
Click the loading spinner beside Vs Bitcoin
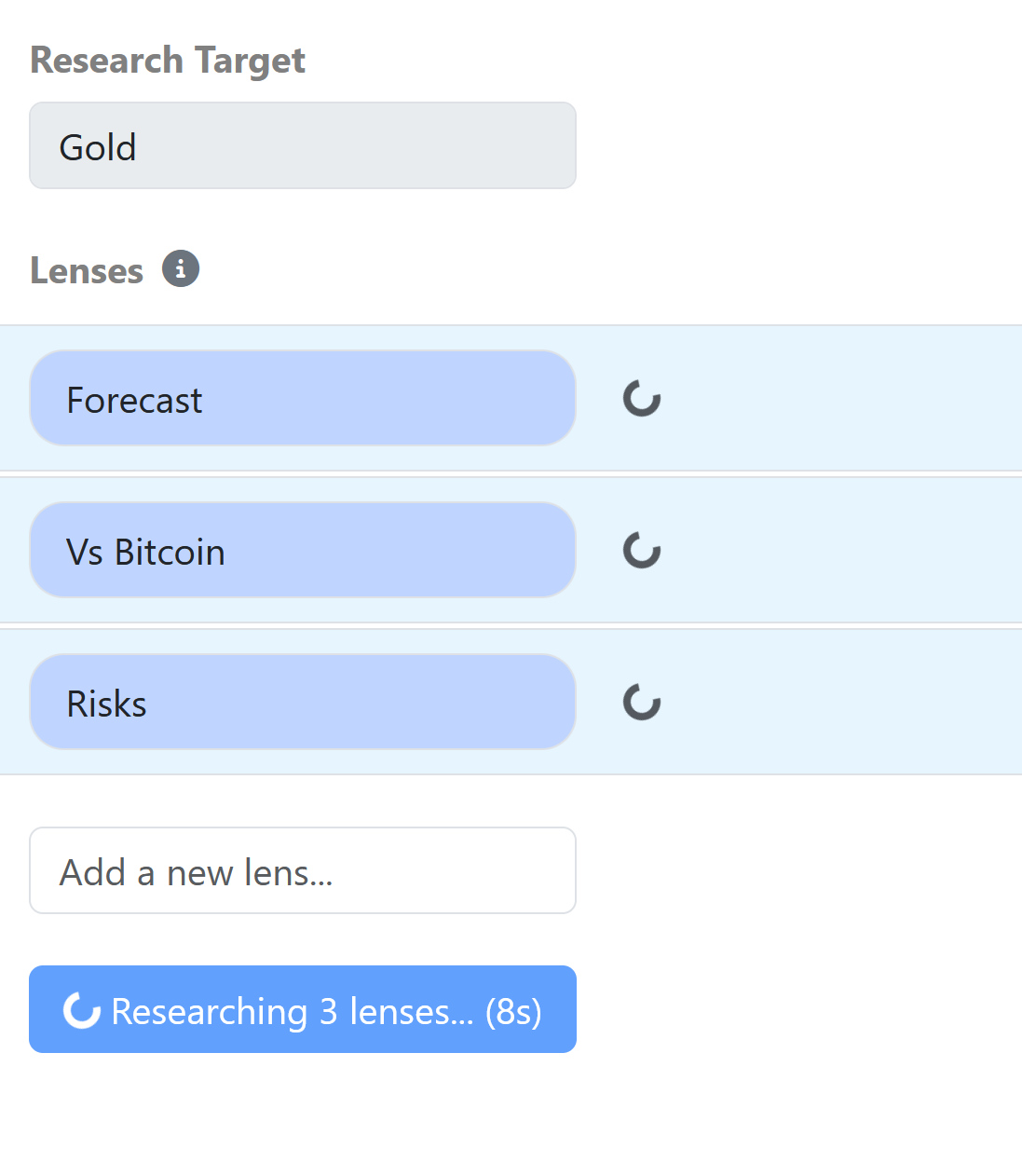642,550
